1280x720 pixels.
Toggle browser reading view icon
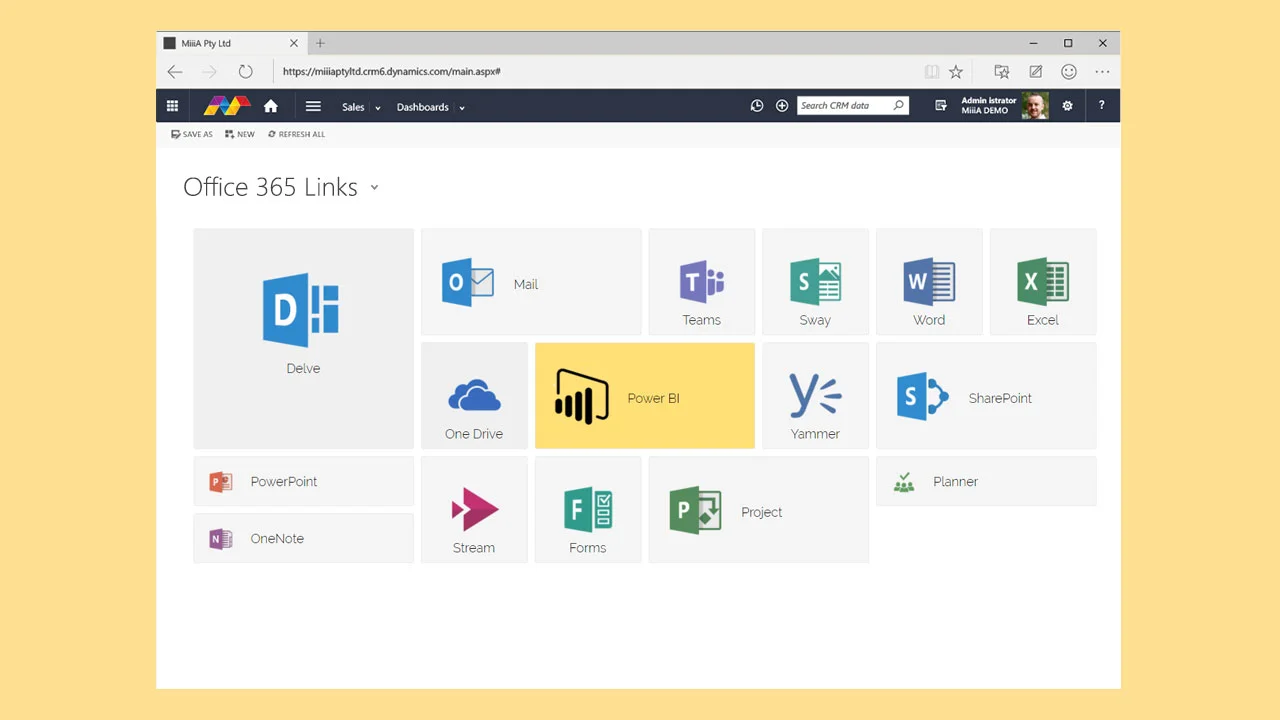[932, 72]
